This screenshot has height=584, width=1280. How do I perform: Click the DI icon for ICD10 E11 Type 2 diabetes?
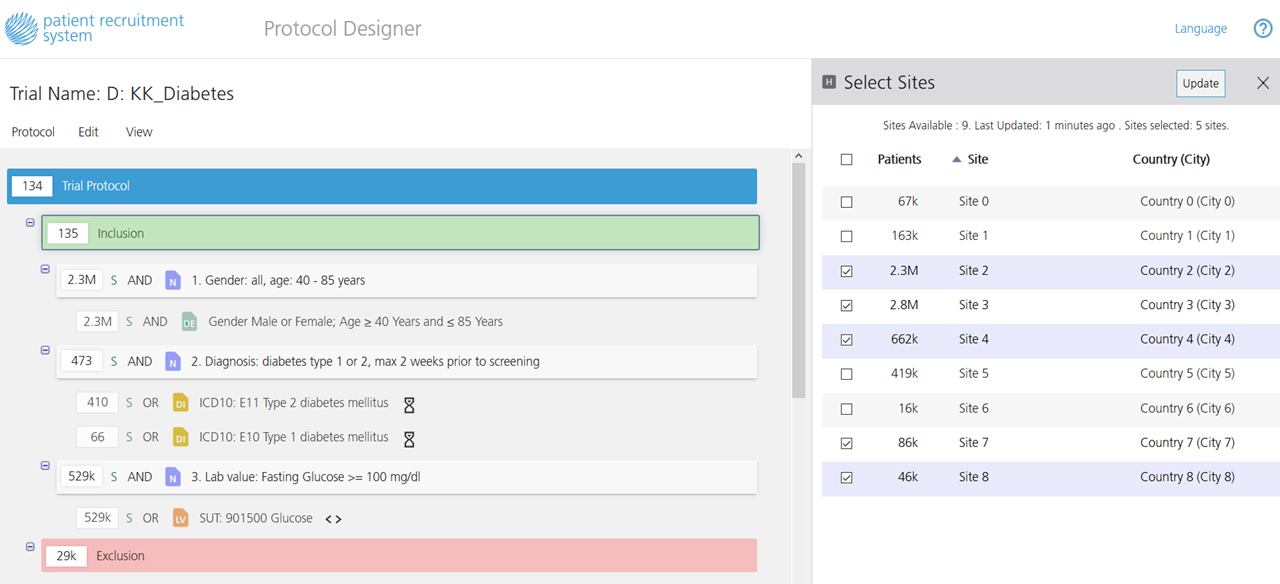pyautogui.click(x=180, y=403)
